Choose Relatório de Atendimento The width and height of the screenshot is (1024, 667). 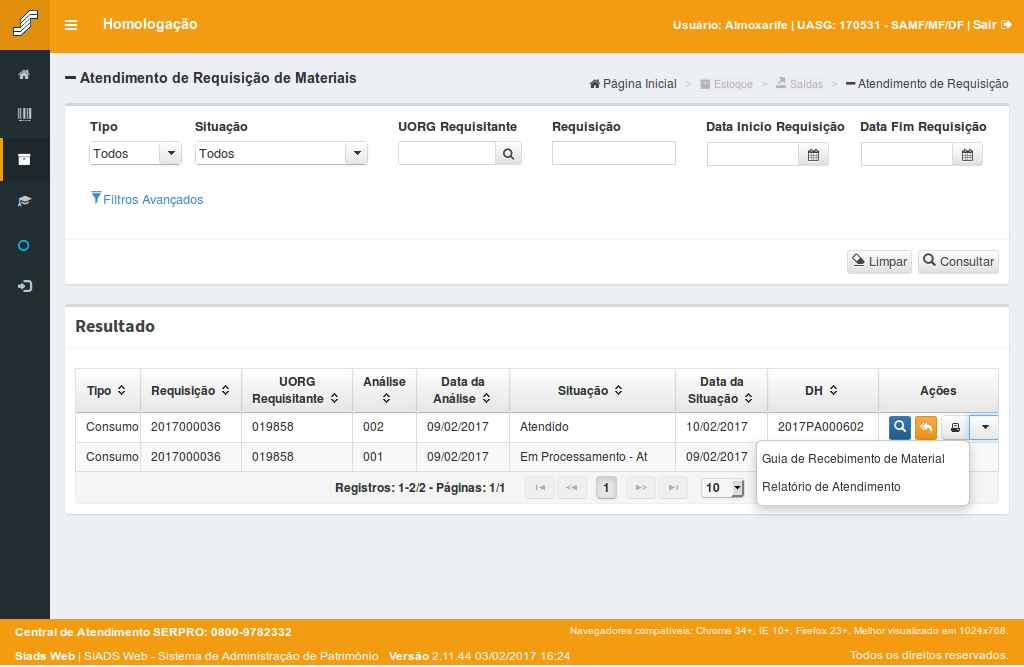click(x=831, y=487)
